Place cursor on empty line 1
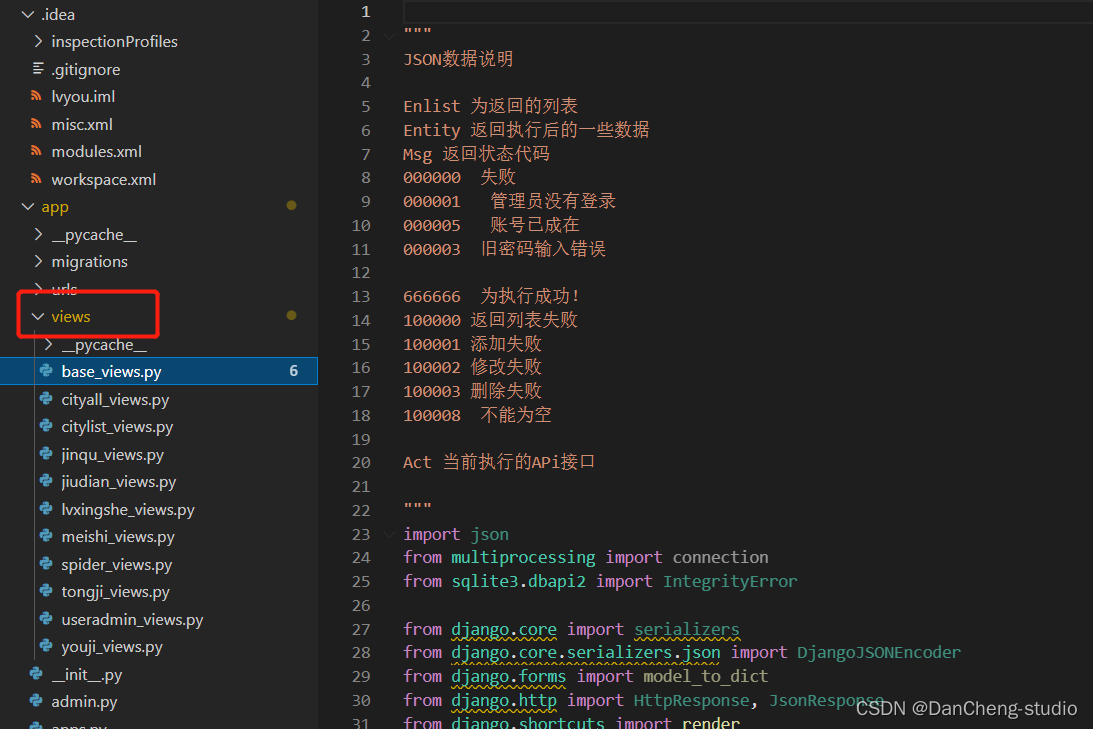The width and height of the screenshot is (1093, 729). 746,12
